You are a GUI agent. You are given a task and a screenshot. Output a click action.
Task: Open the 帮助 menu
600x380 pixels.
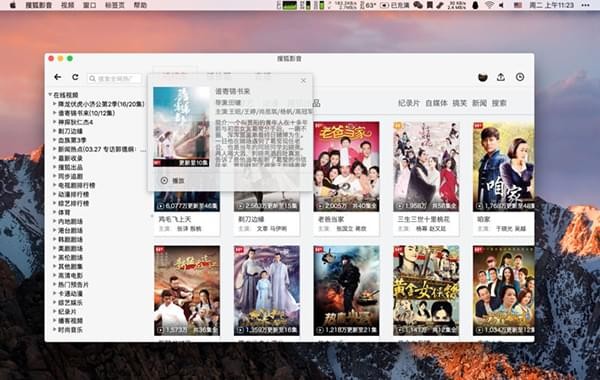140,5
